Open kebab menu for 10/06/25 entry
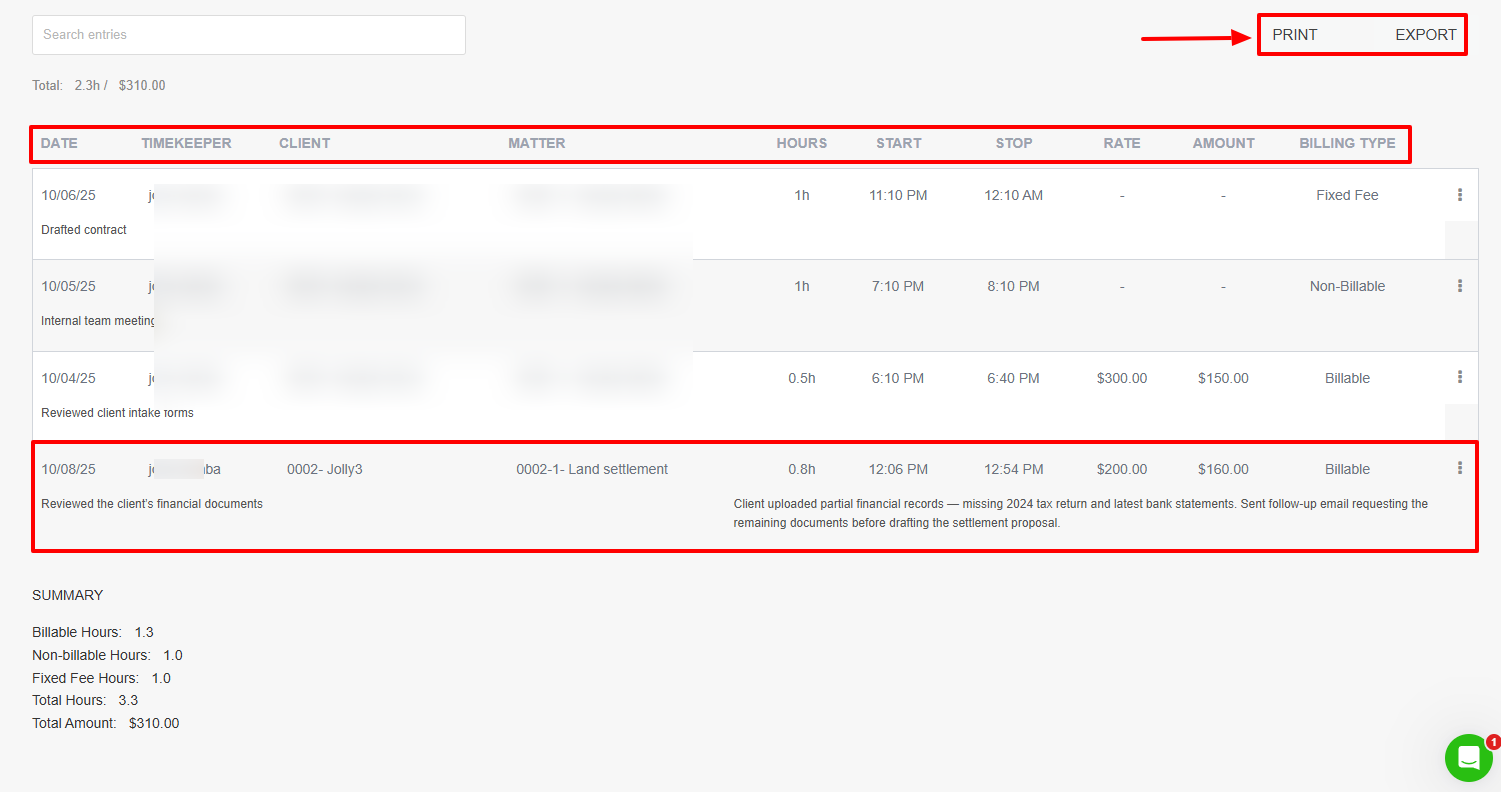Viewport: 1501px width, 792px height. coord(1460,195)
